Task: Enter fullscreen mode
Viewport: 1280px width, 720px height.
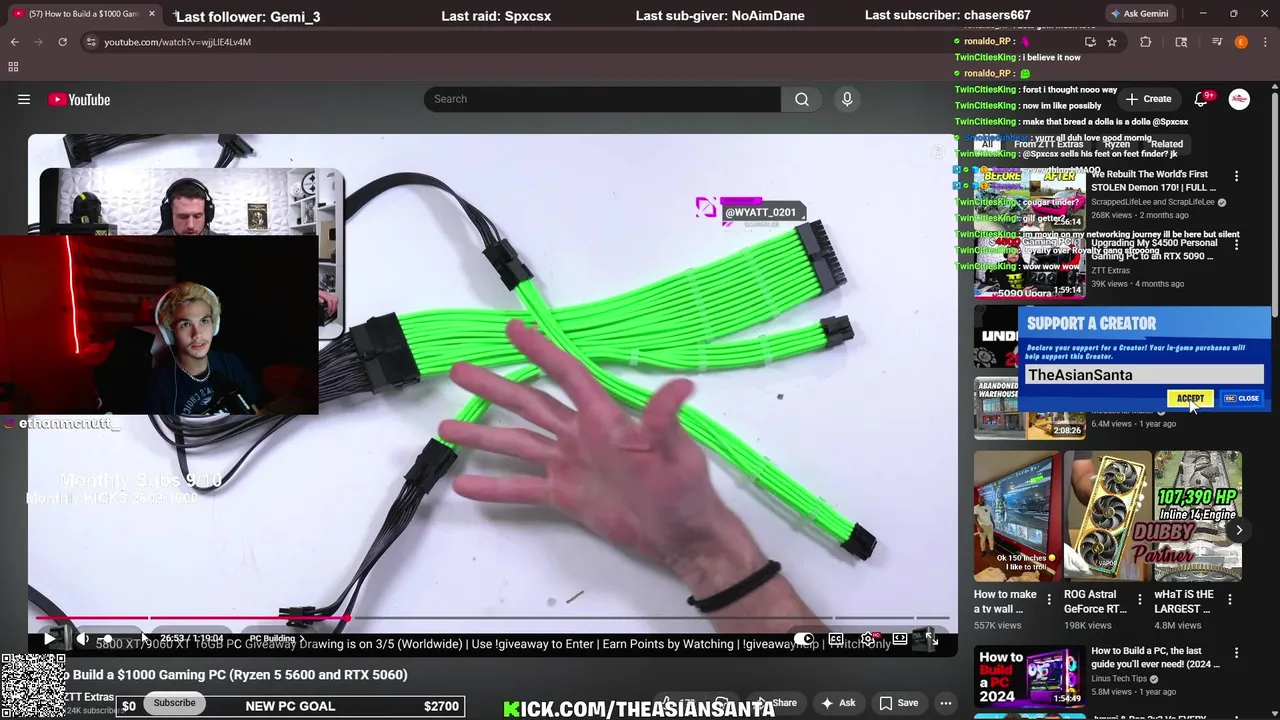Action: click(931, 638)
